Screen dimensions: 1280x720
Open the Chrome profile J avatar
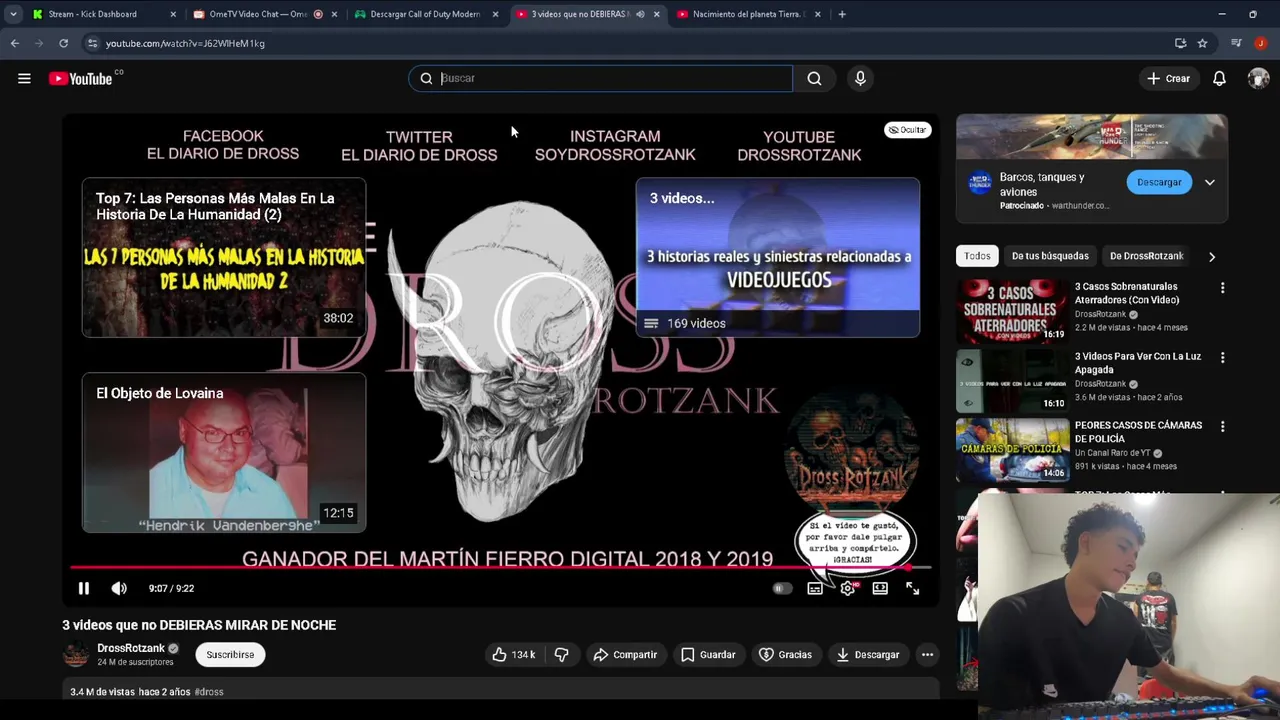[x=1260, y=43]
